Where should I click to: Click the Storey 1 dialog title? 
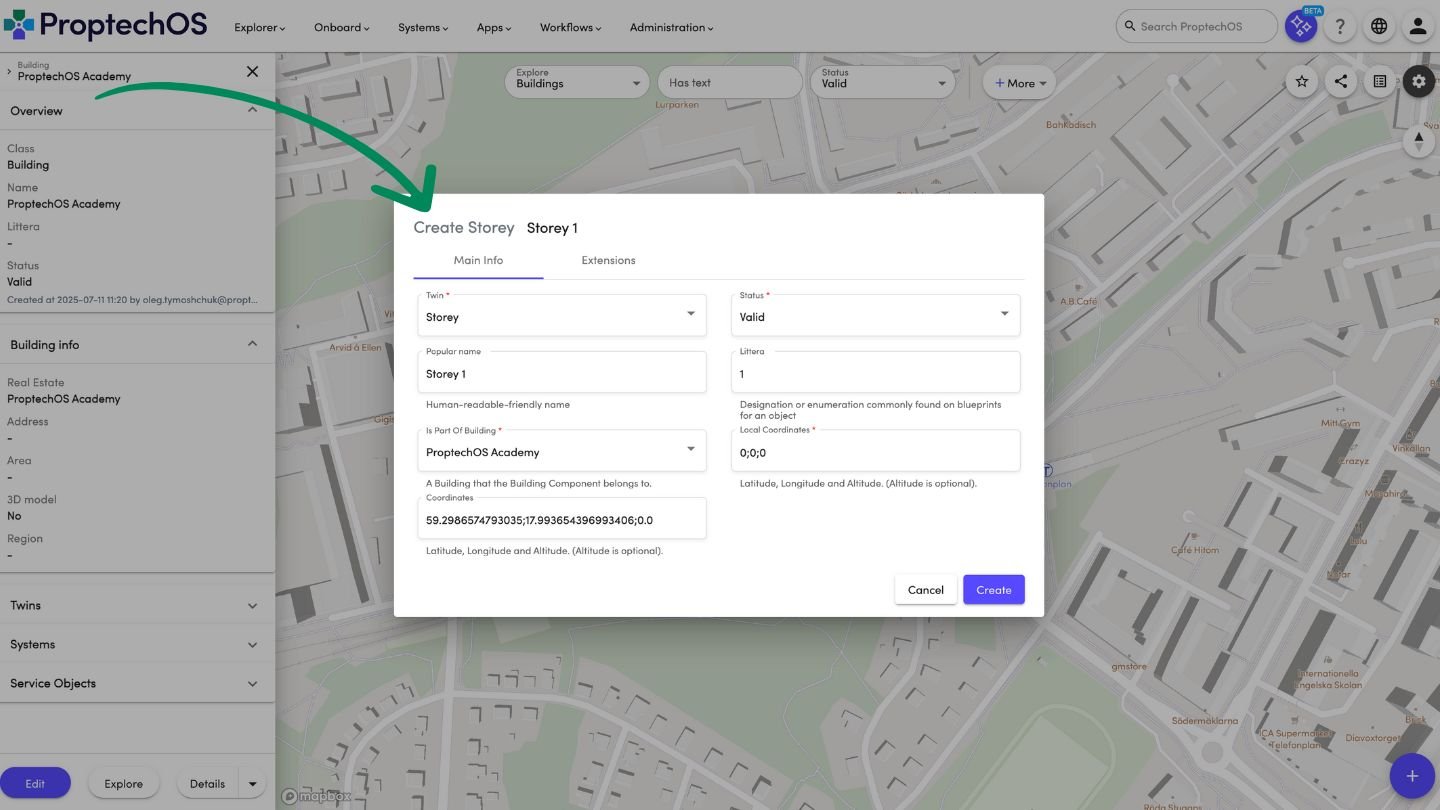552,228
